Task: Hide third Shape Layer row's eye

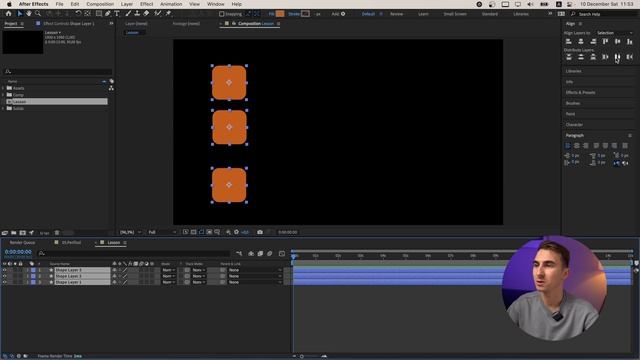Action: 4,282
